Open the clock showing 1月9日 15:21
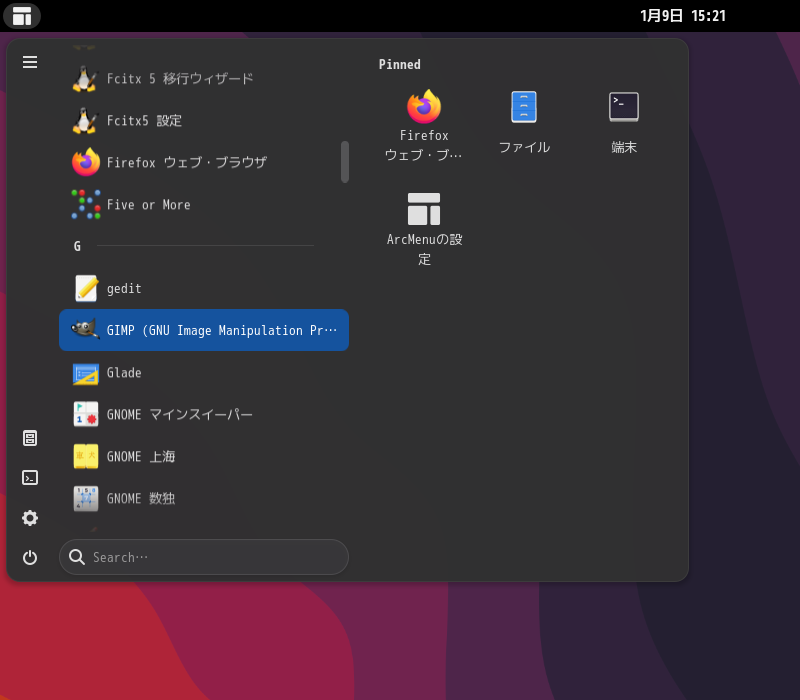Viewport: 800px width, 700px height. [x=683, y=16]
